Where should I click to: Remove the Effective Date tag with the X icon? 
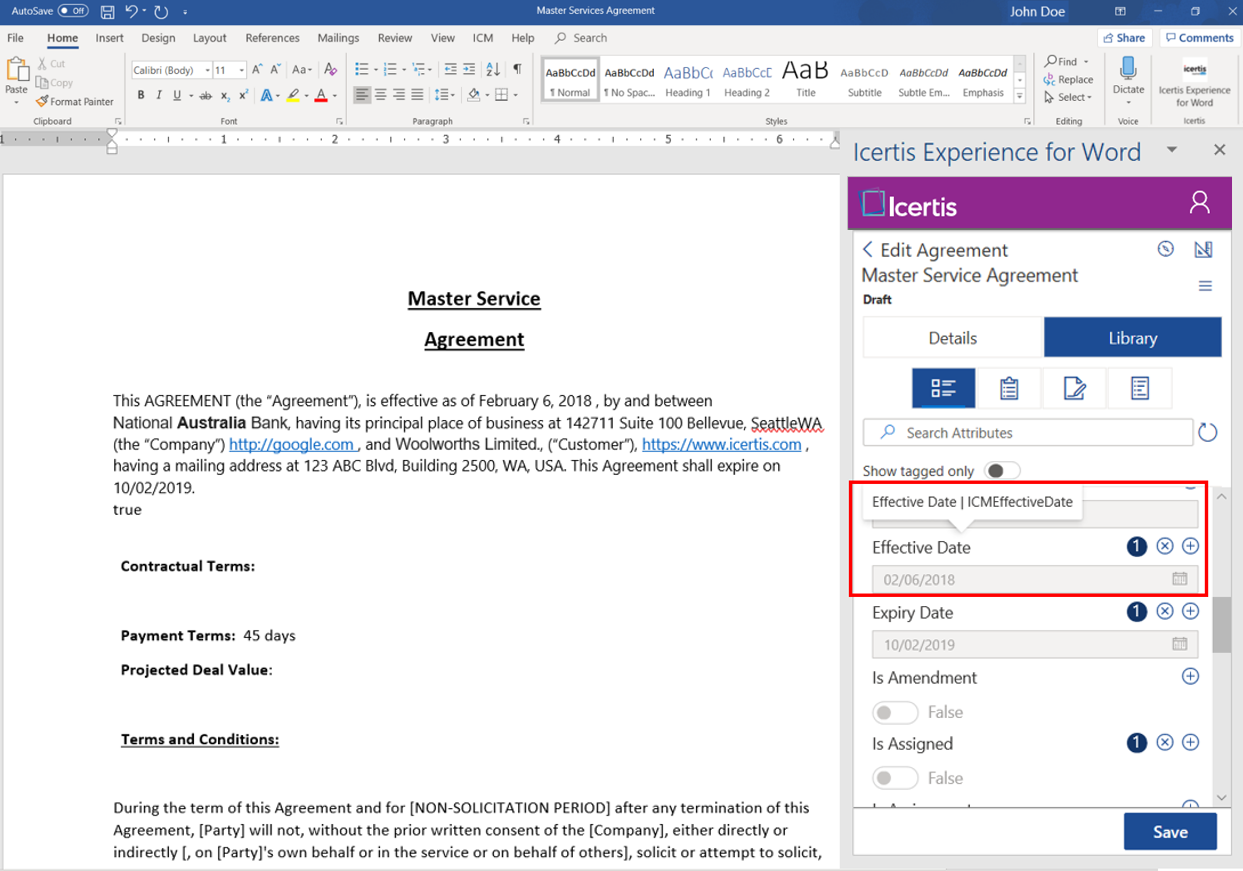[1165, 546]
